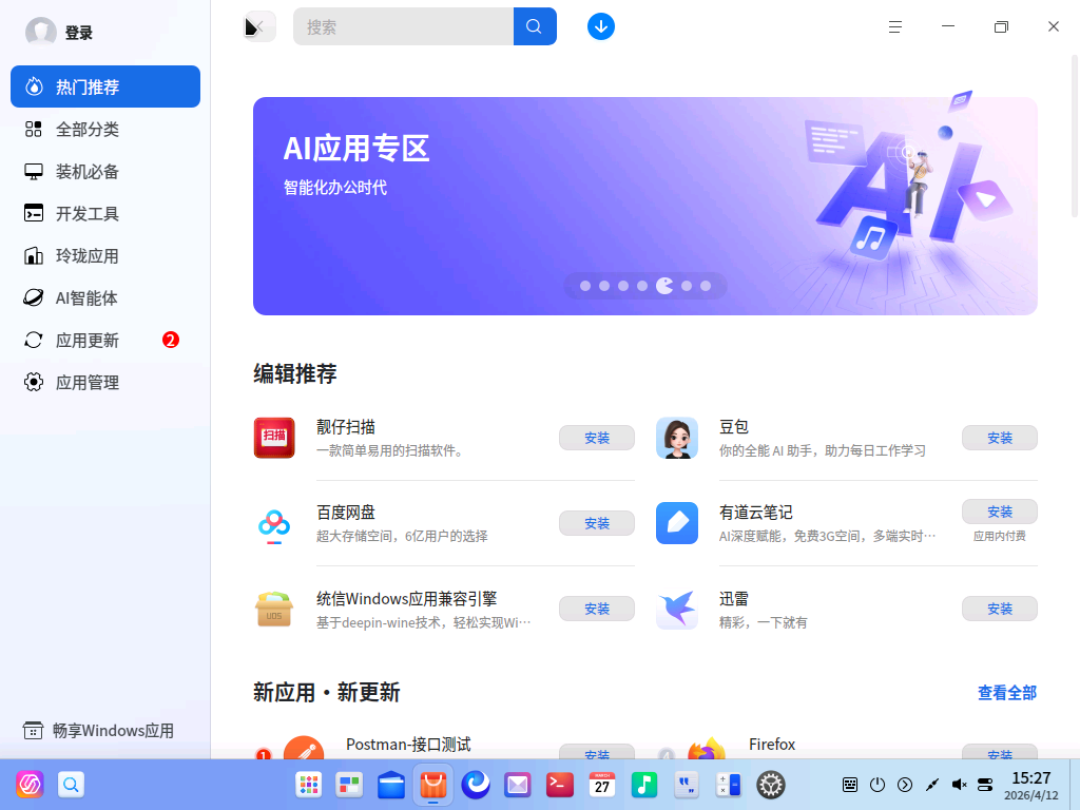The image size is (1080, 810).
Task: Click the blue search magnifier button
Action: coord(534,27)
